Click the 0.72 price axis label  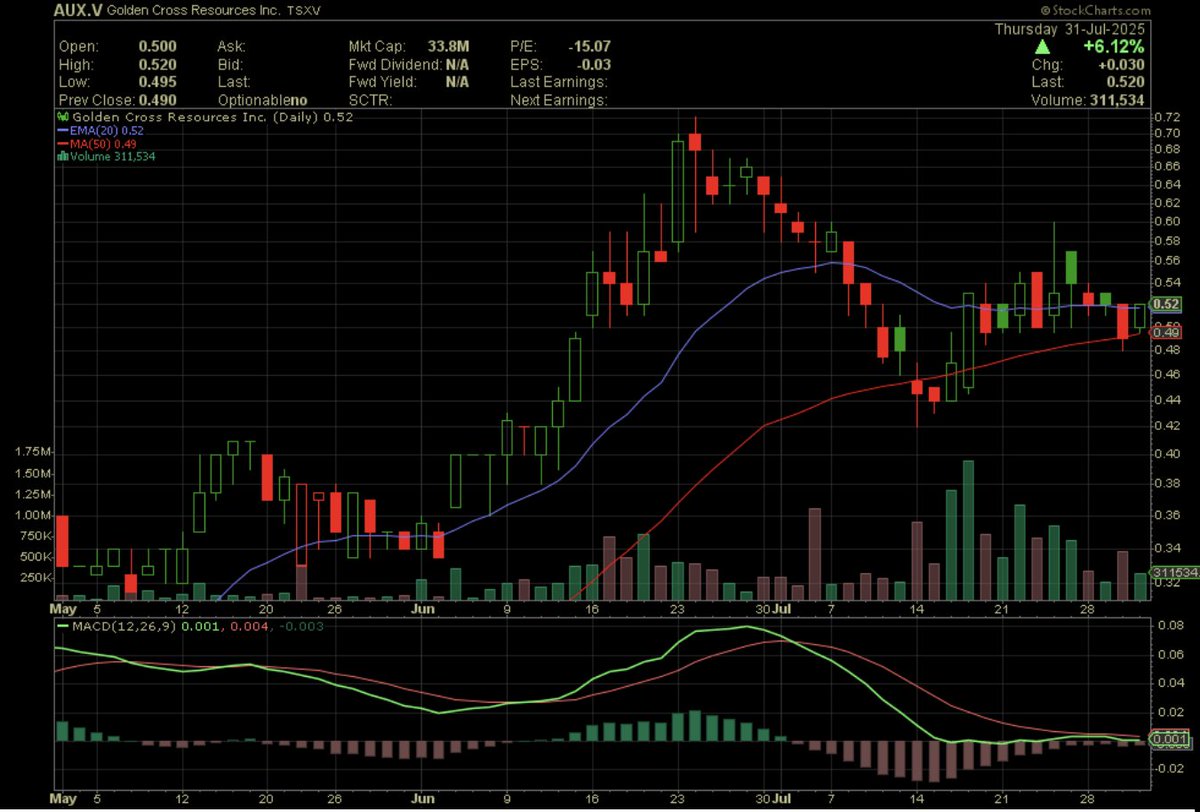1168,117
